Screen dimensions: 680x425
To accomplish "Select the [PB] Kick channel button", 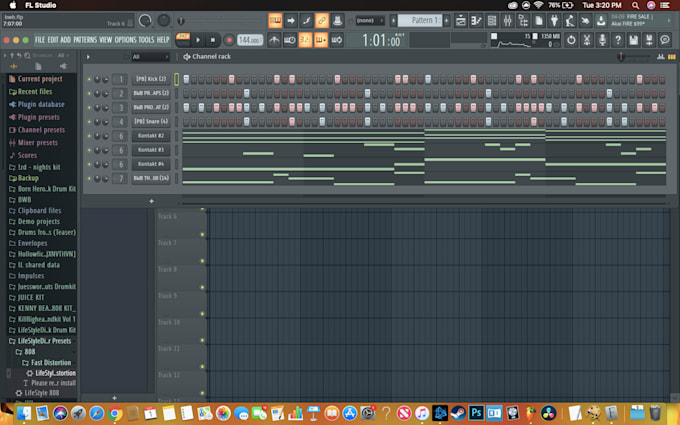I will point(150,79).
